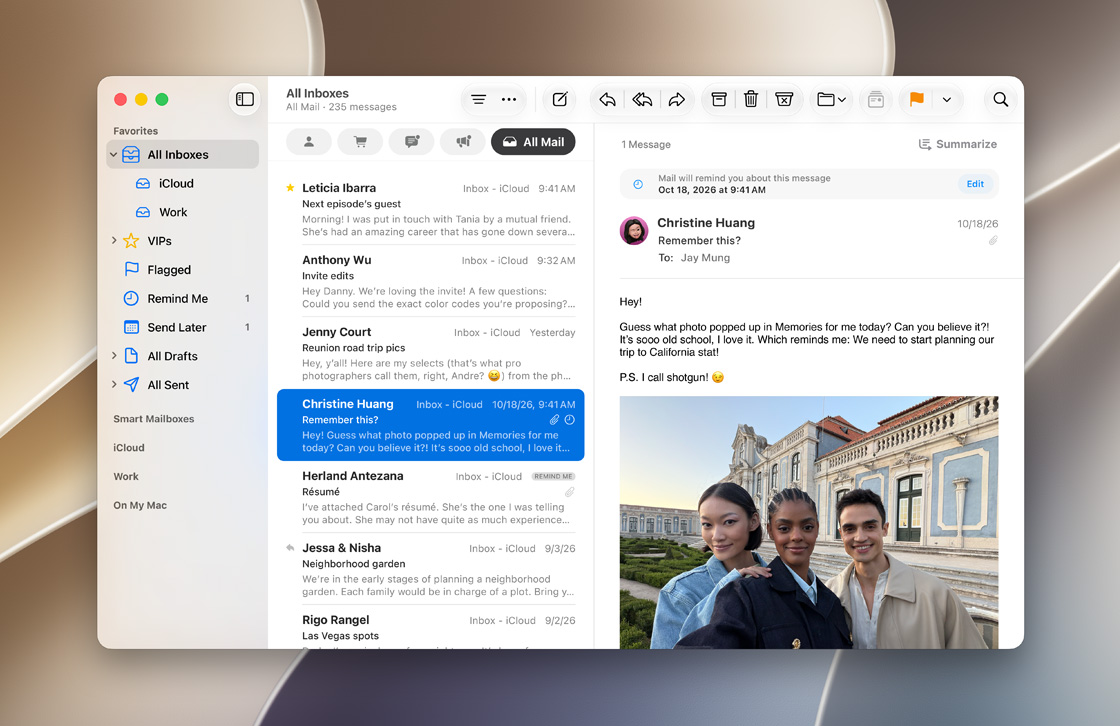Click the reminder clock on Christine's list row
1120x726 pixels.
[569, 420]
